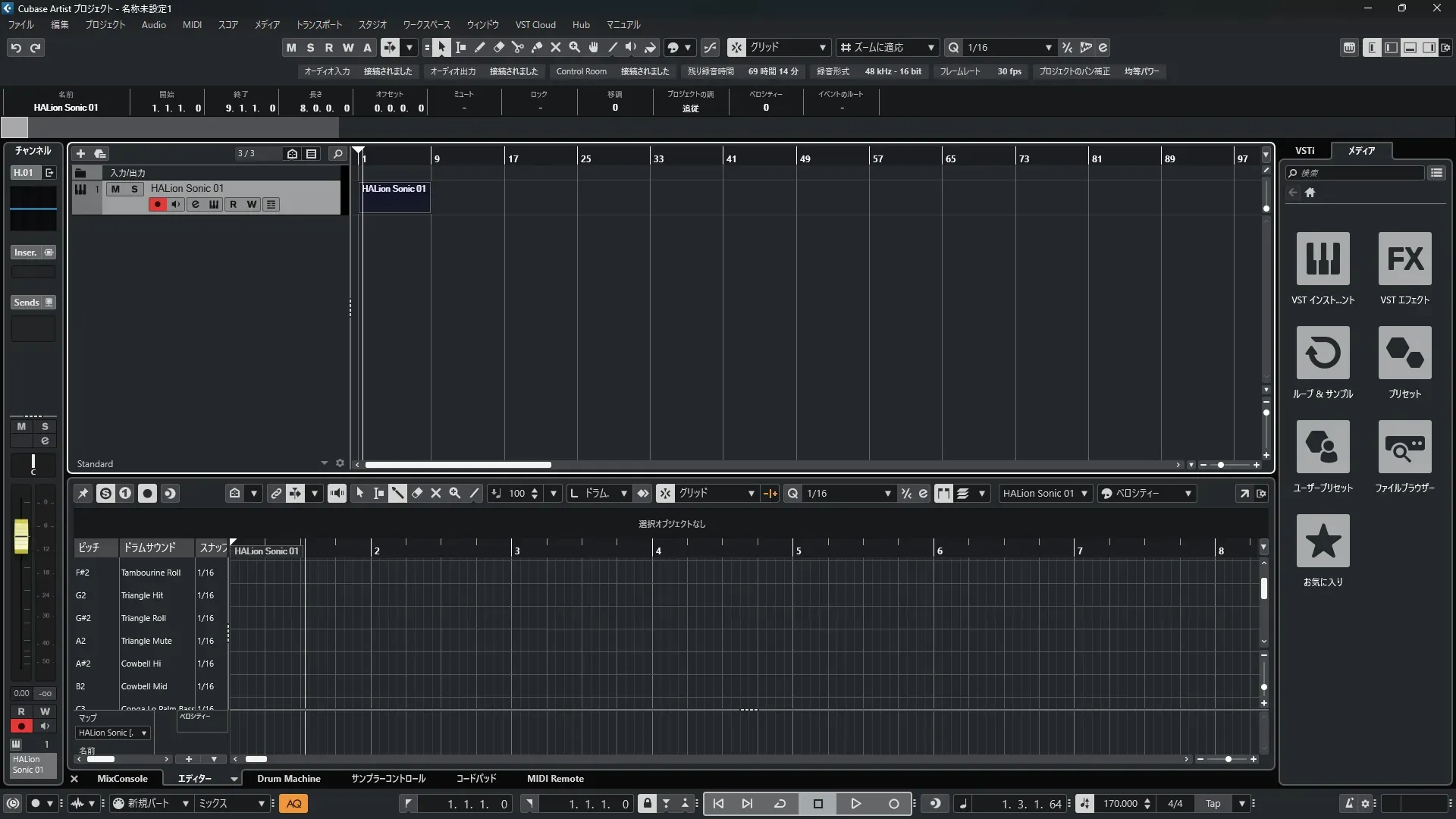Select drumstick tool in drum editor
The image size is (1456, 819).
click(397, 493)
